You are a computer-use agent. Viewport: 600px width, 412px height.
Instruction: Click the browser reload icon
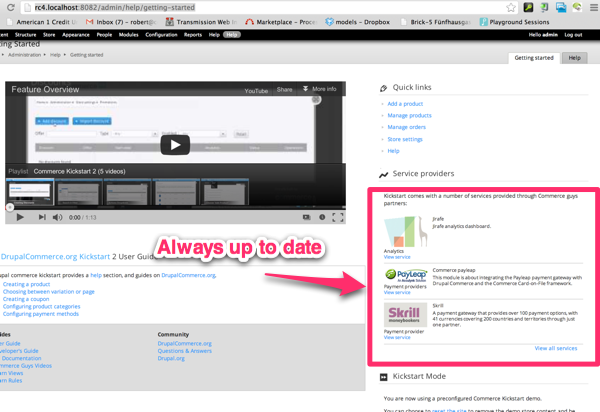coord(11,7)
